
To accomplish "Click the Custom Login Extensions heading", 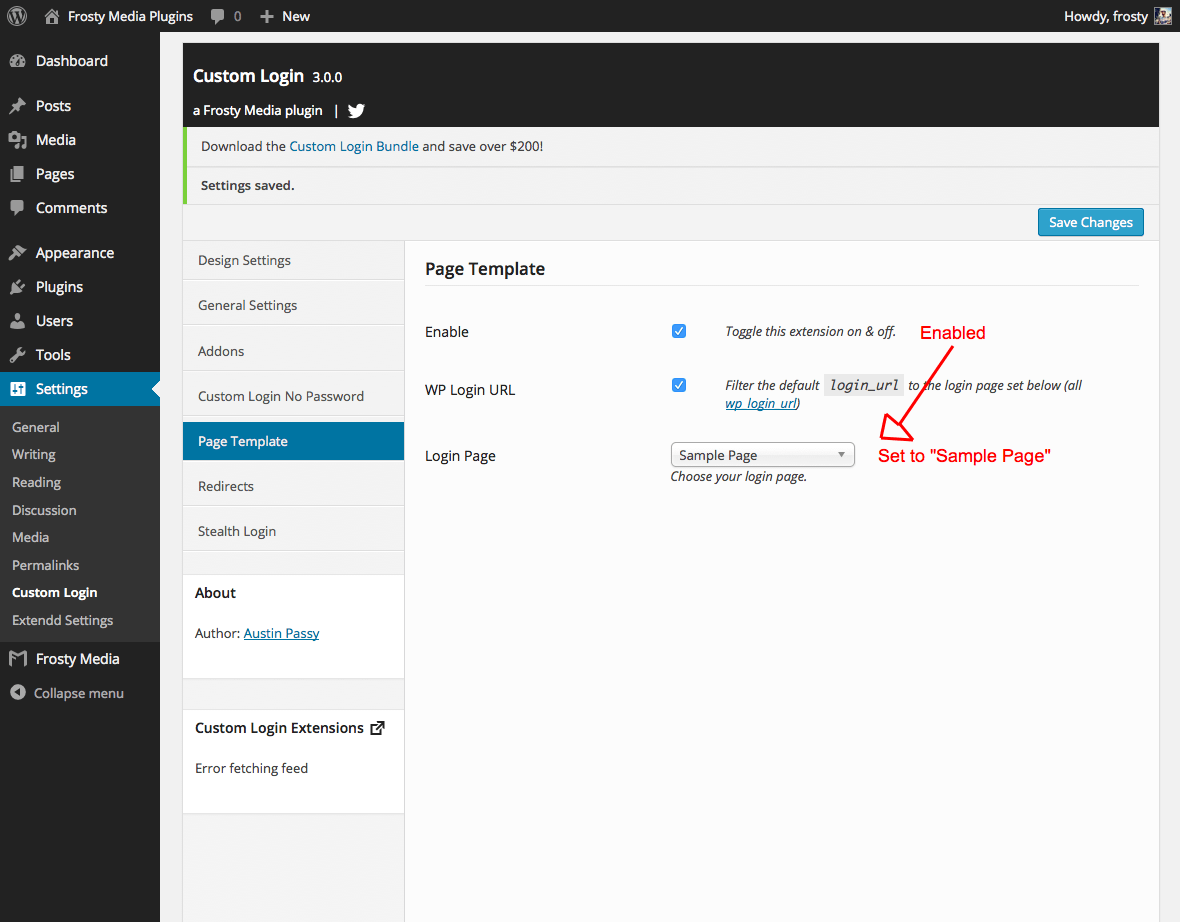I will click(x=279, y=728).
